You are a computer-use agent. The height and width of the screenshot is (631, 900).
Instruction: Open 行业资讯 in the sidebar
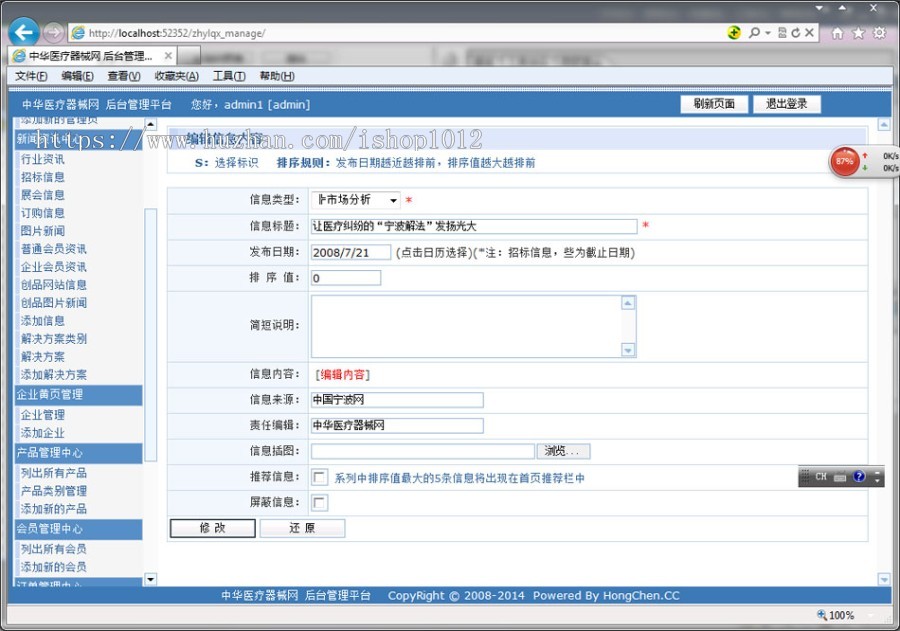click(x=42, y=159)
